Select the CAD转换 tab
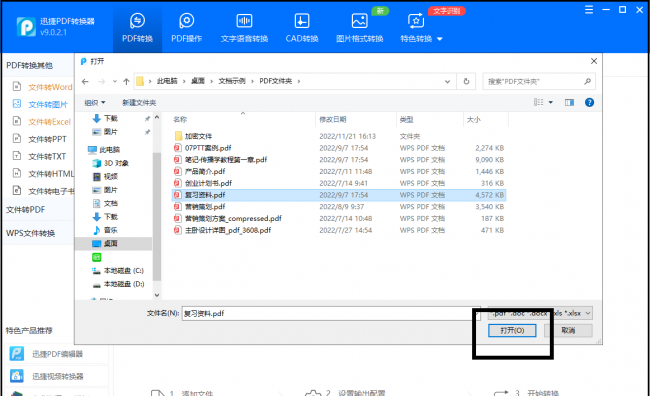 pos(302,28)
